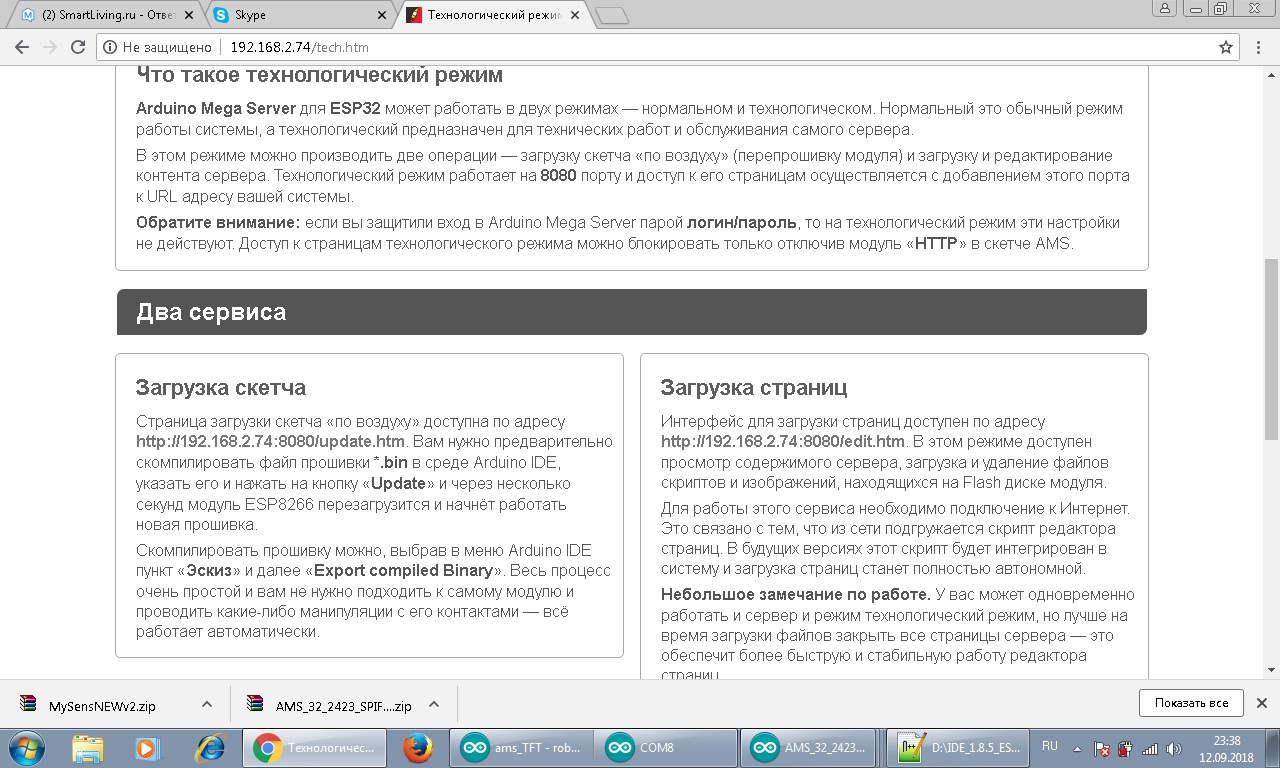Click the page scrollbar thumb
The height and width of the screenshot is (768, 1280).
(x=1271, y=348)
